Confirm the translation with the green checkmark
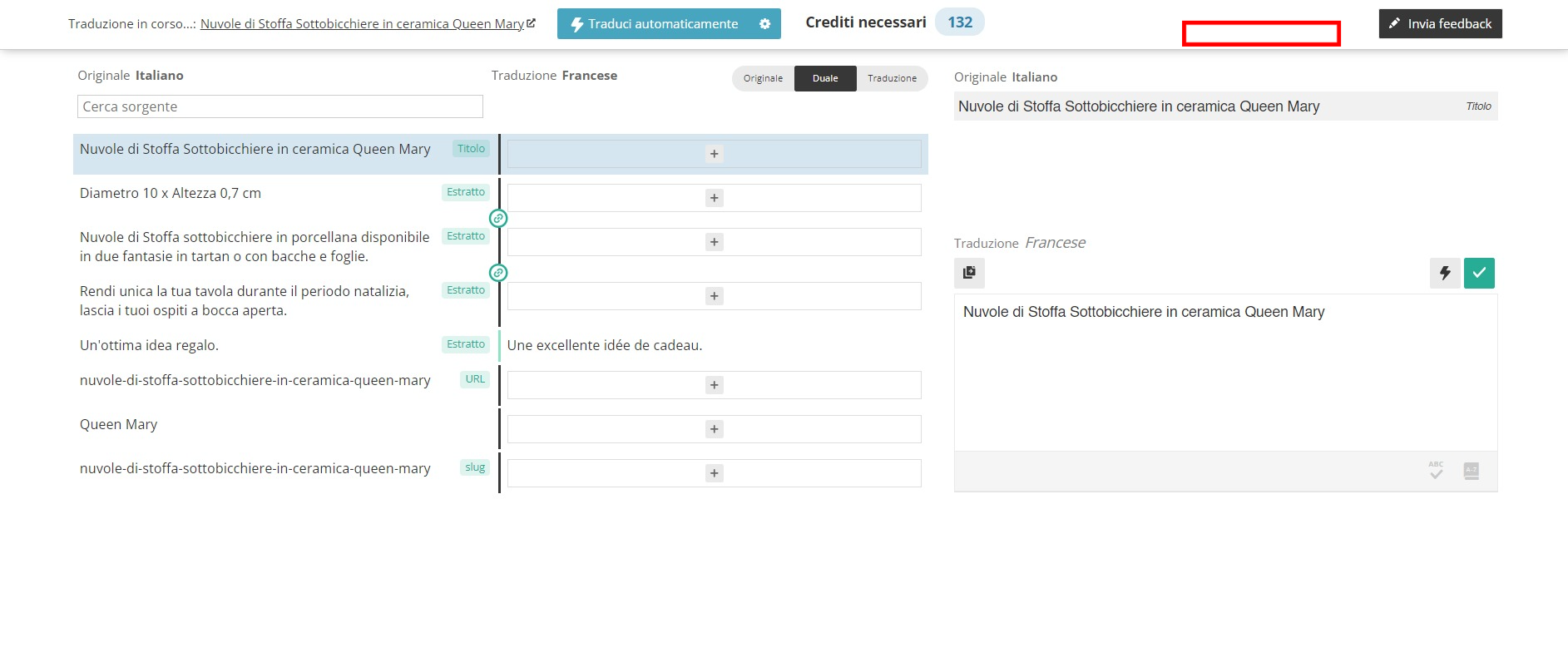1568x667 pixels. pos(1479,273)
